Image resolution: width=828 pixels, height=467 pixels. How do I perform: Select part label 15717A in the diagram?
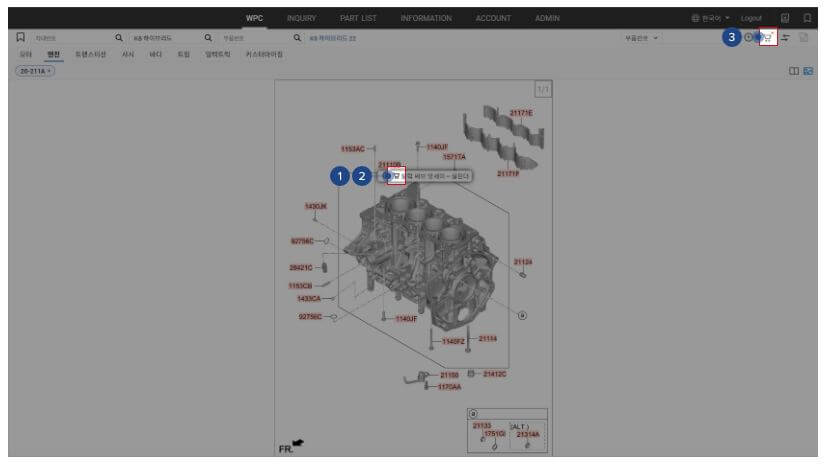(454, 157)
